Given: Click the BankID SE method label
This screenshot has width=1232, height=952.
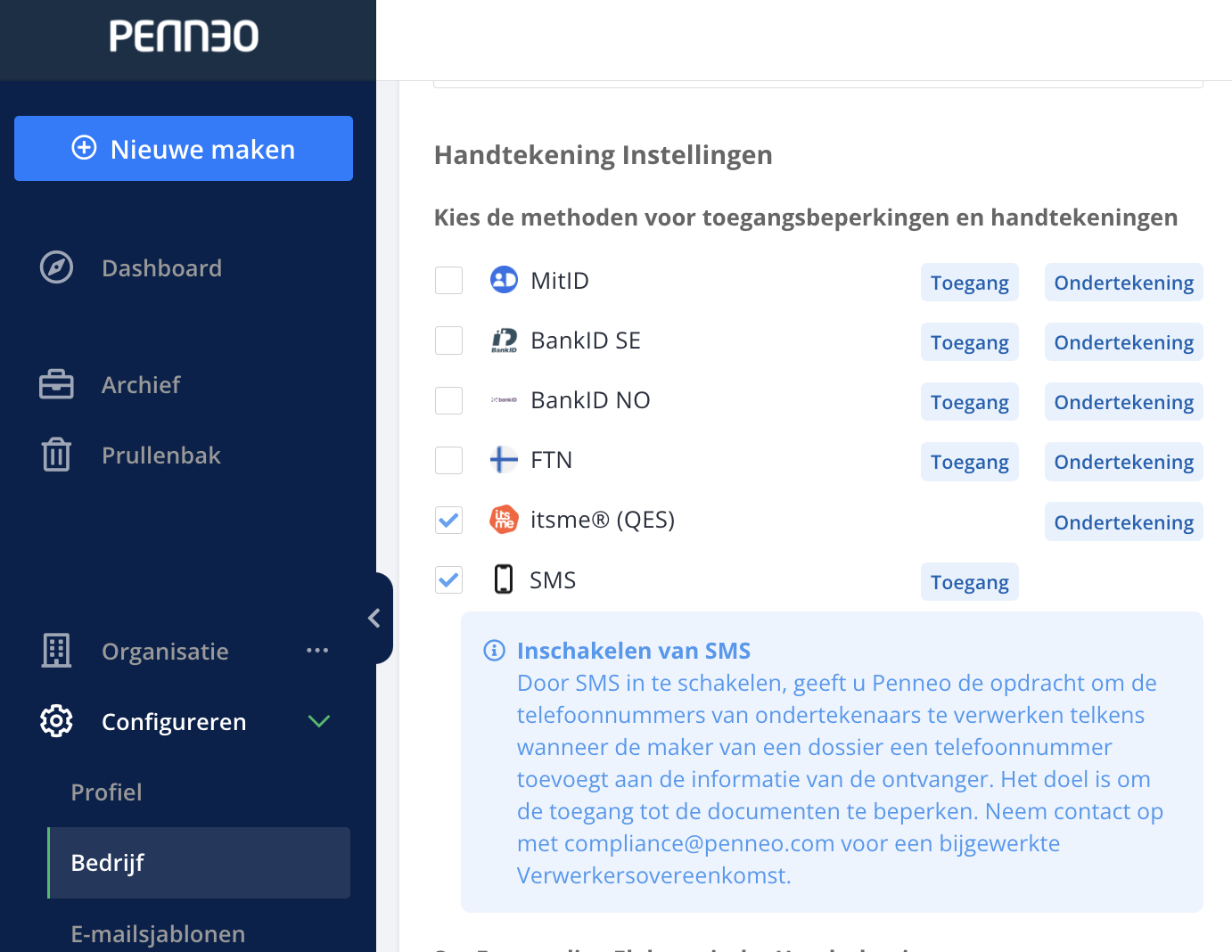Looking at the screenshot, I should click(x=586, y=340).
